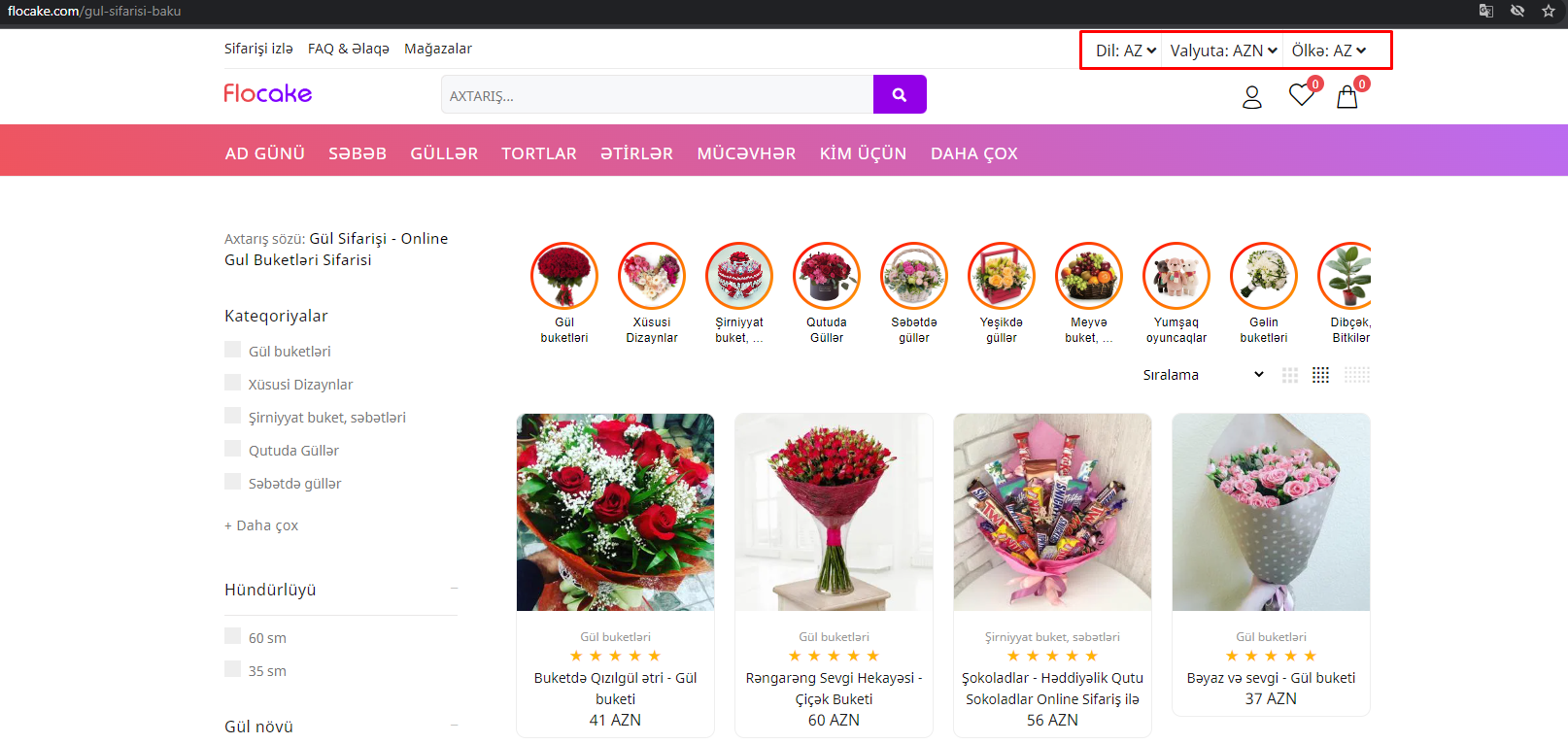1568x744 pixels.
Task: Switch to the three-column grid view
Action: pos(1289,375)
